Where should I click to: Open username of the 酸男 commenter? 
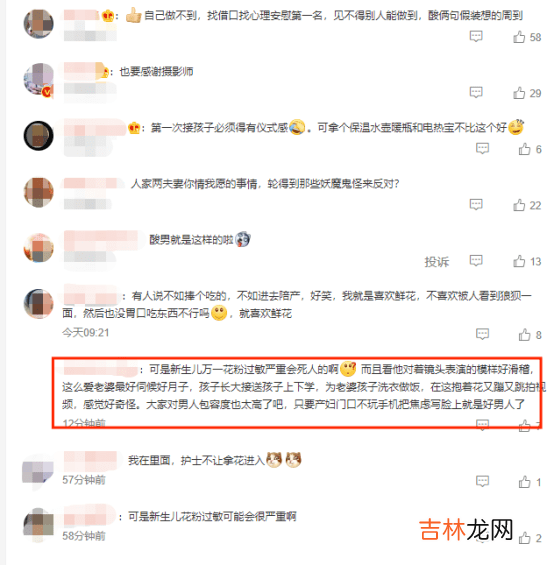click(101, 240)
